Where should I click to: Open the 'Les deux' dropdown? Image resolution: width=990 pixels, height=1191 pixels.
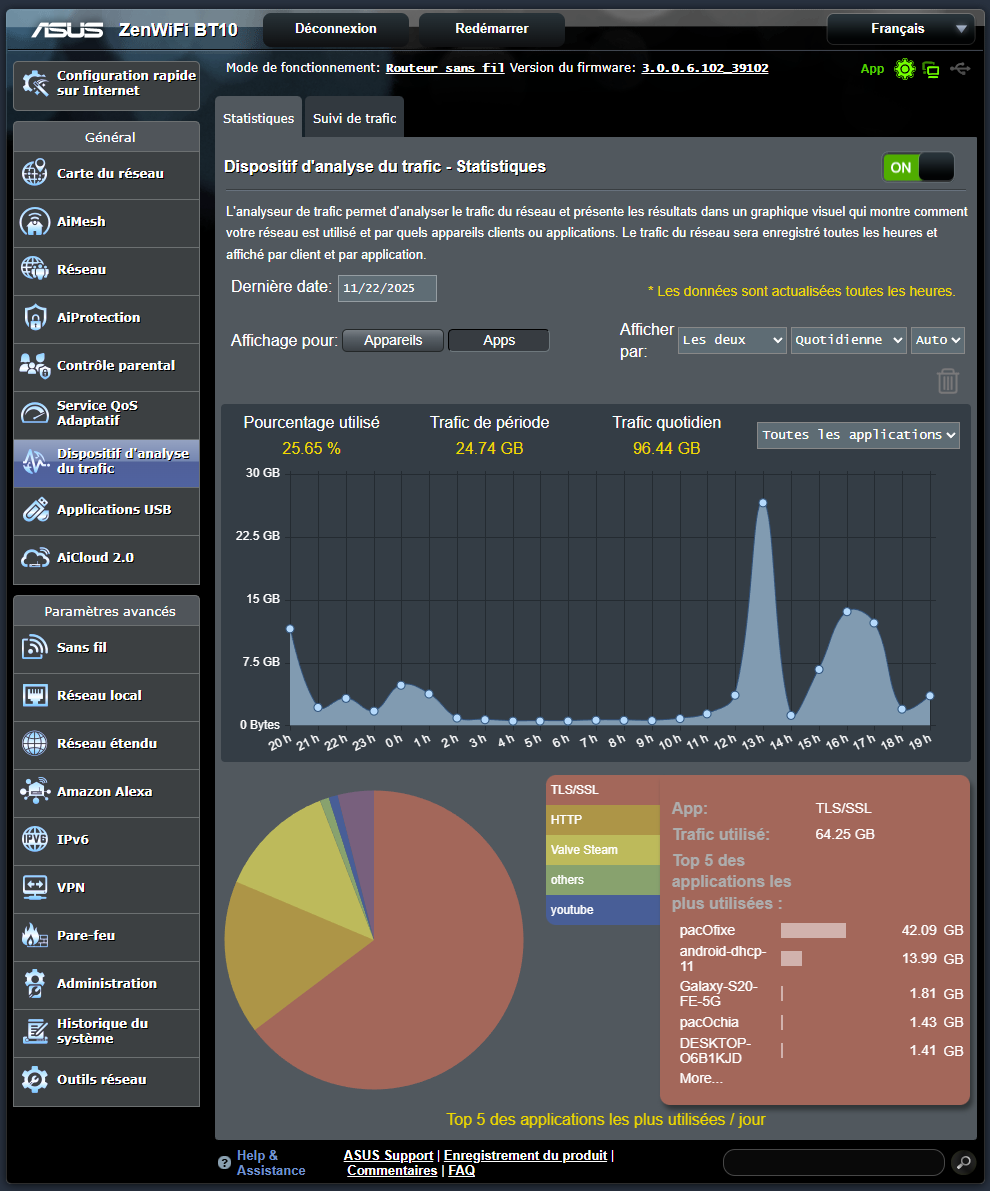(734, 340)
